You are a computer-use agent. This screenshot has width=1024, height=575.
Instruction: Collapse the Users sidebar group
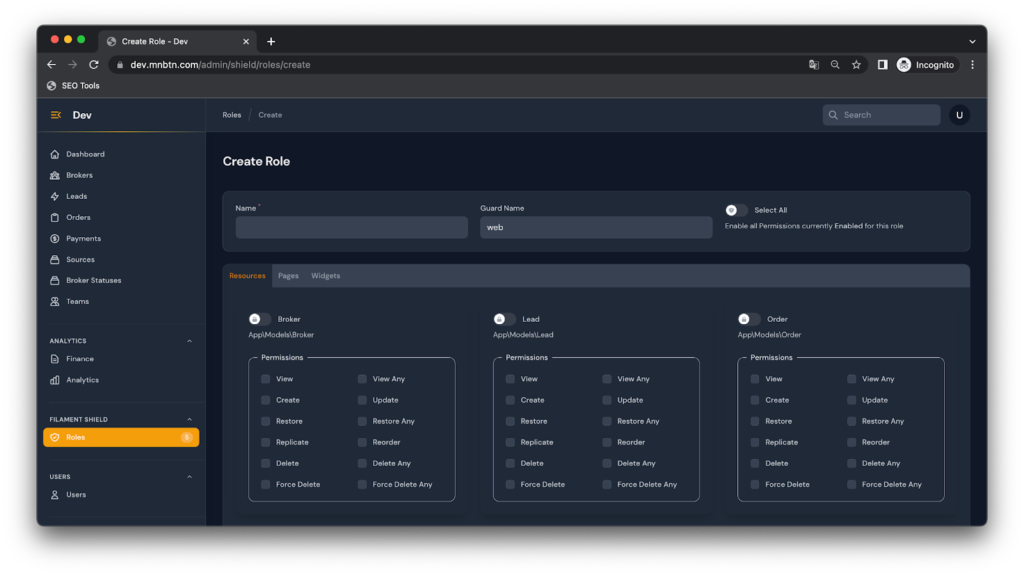[x=190, y=477]
